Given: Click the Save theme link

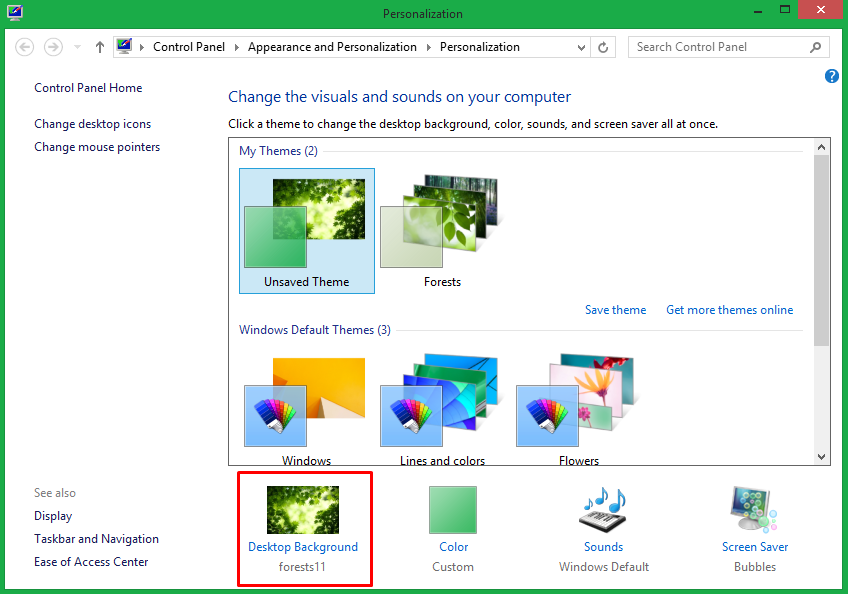Looking at the screenshot, I should point(615,309).
